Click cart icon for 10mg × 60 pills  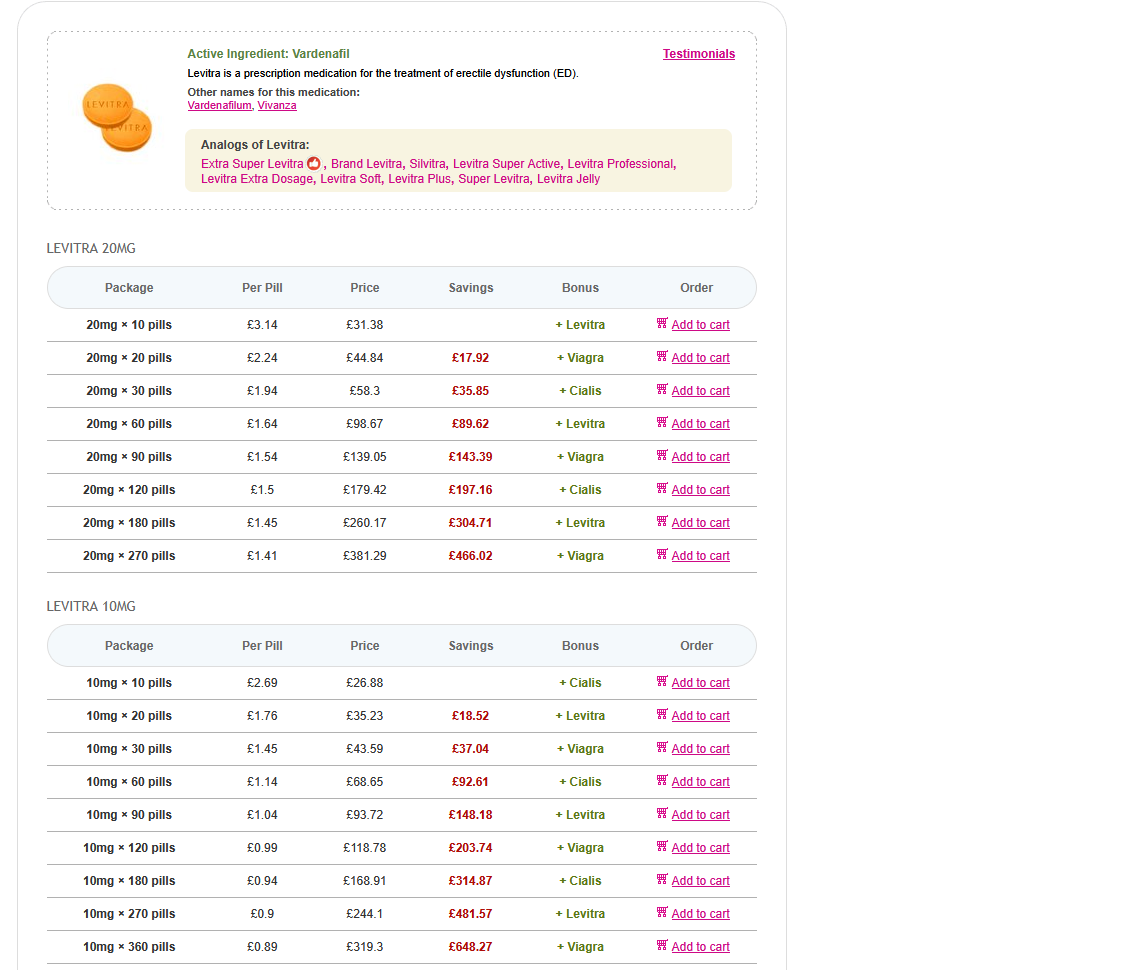pos(662,780)
